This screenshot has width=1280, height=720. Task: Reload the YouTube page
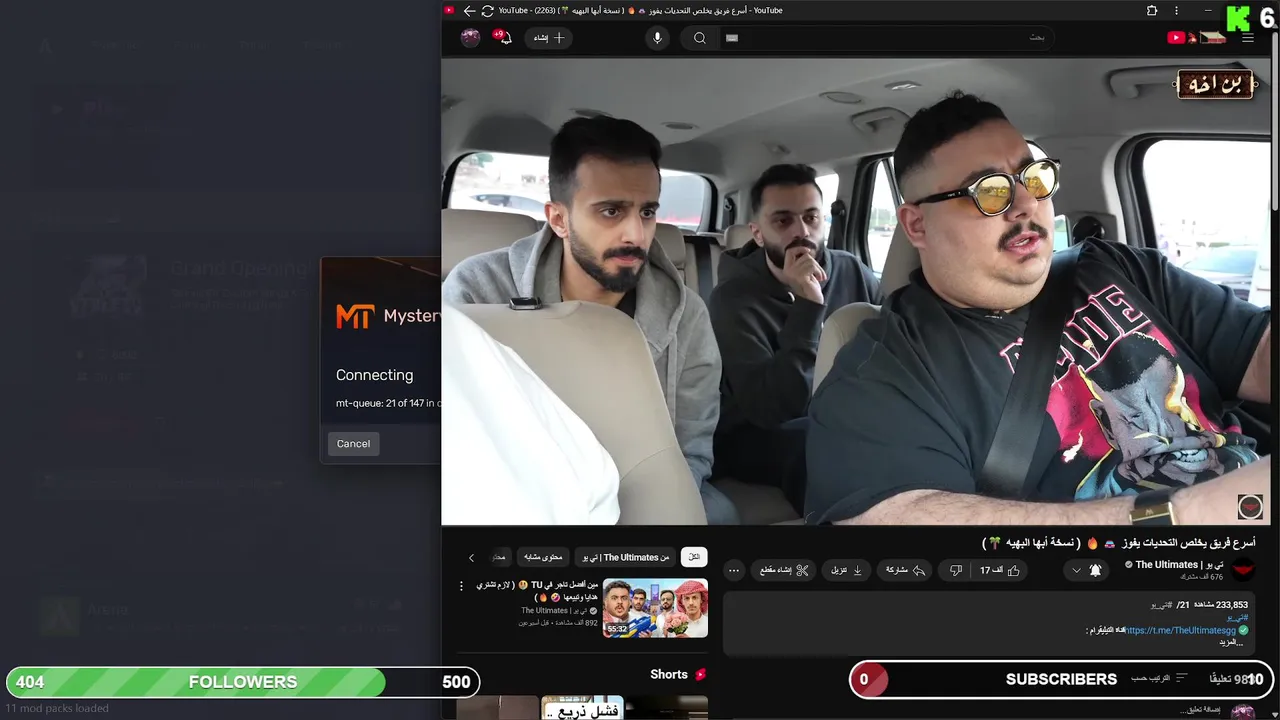[x=487, y=11]
